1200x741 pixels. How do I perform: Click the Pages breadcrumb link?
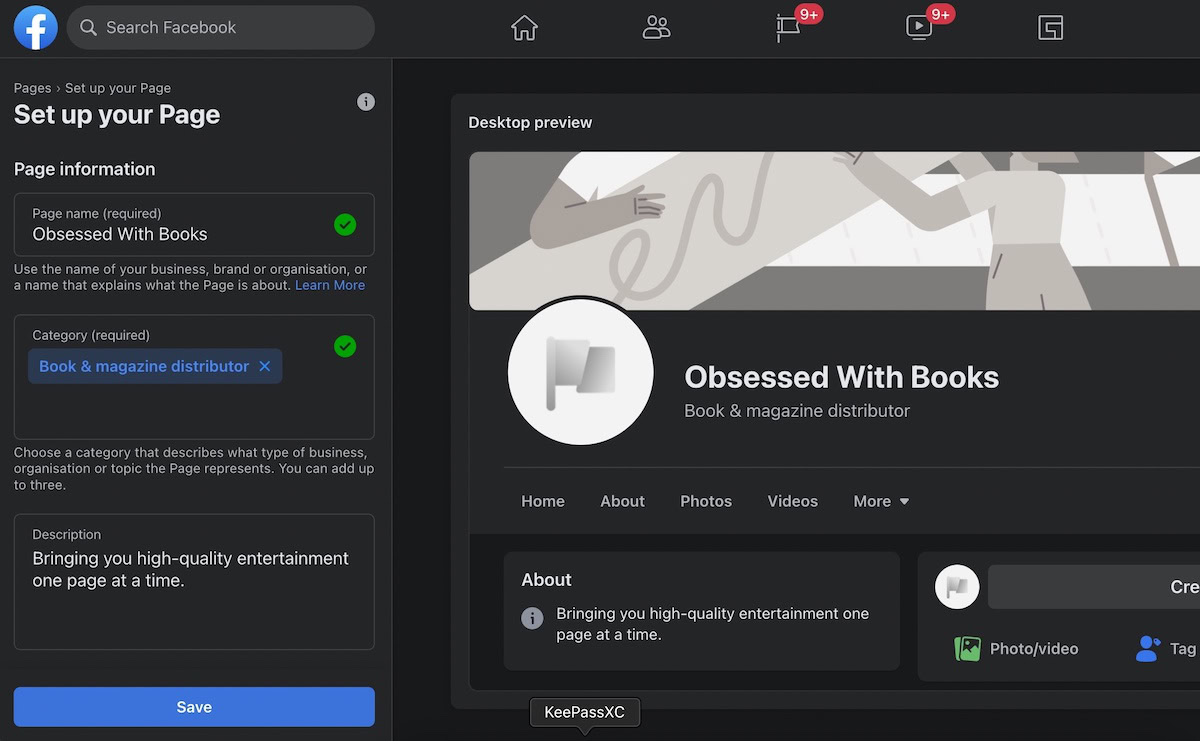pyautogui.click(x=33, y=88)
